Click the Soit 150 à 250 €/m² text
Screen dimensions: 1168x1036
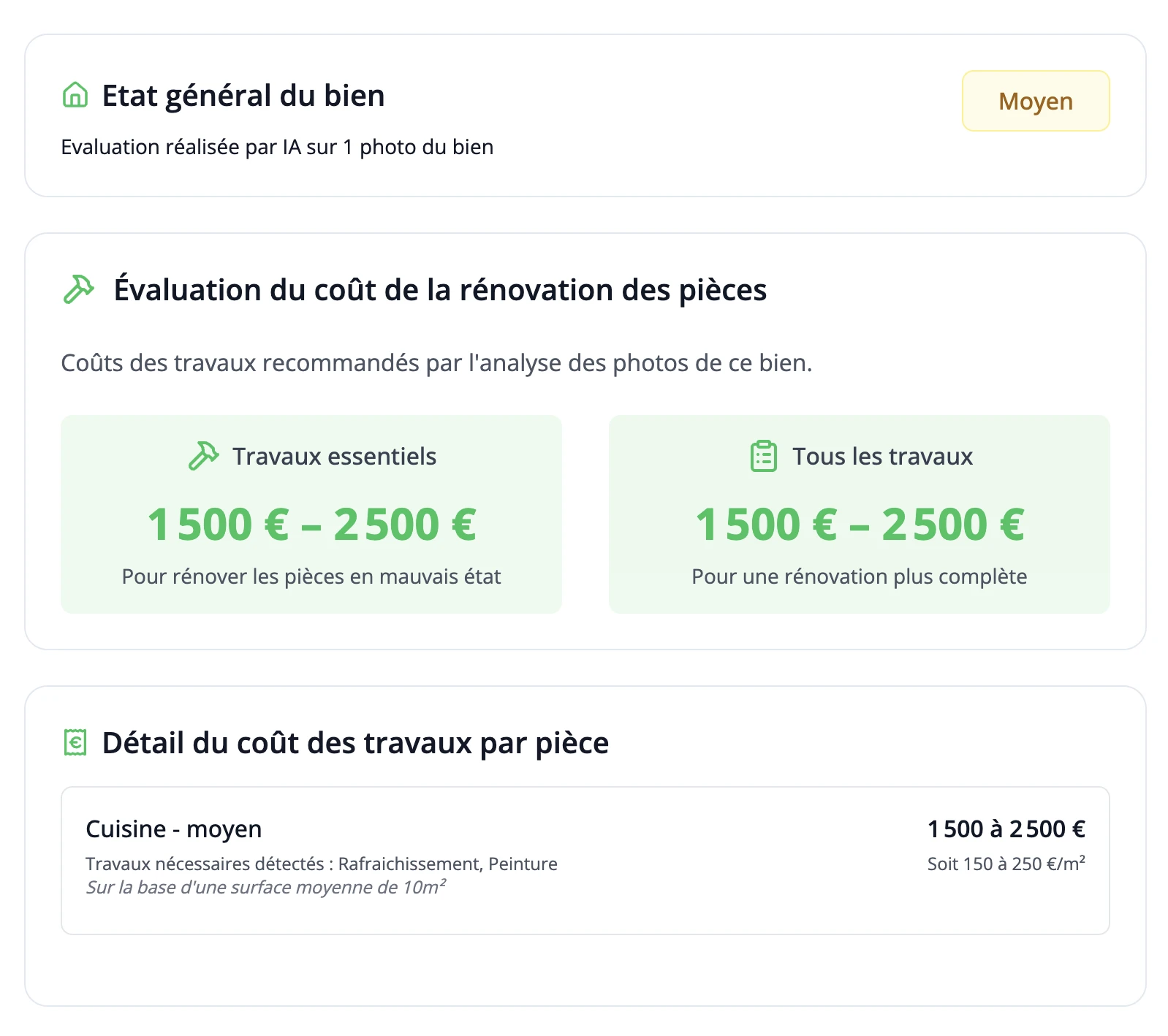coord(1006,864)
